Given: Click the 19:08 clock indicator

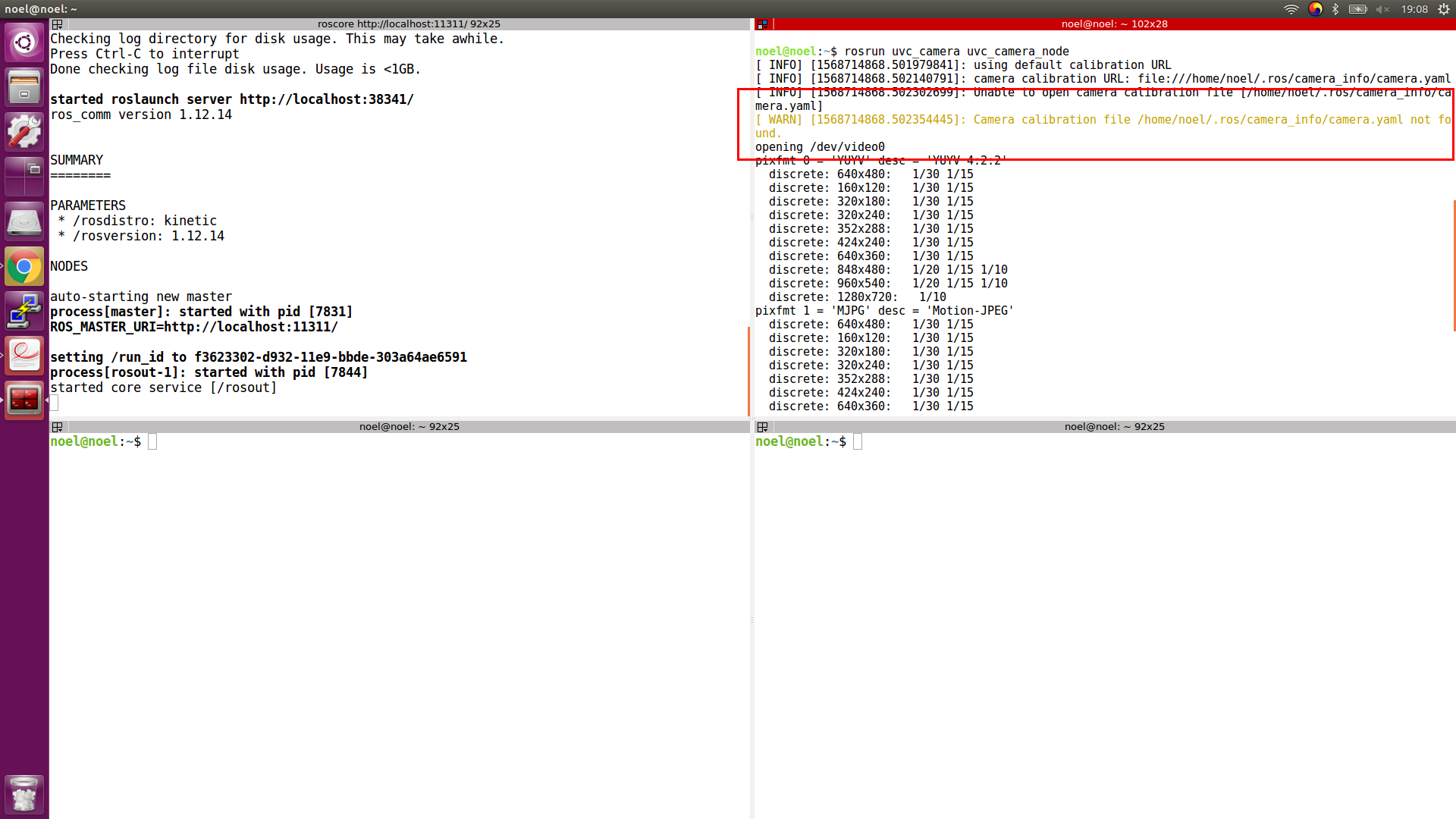Looking at the screenshot, I should coord(1414,9).
